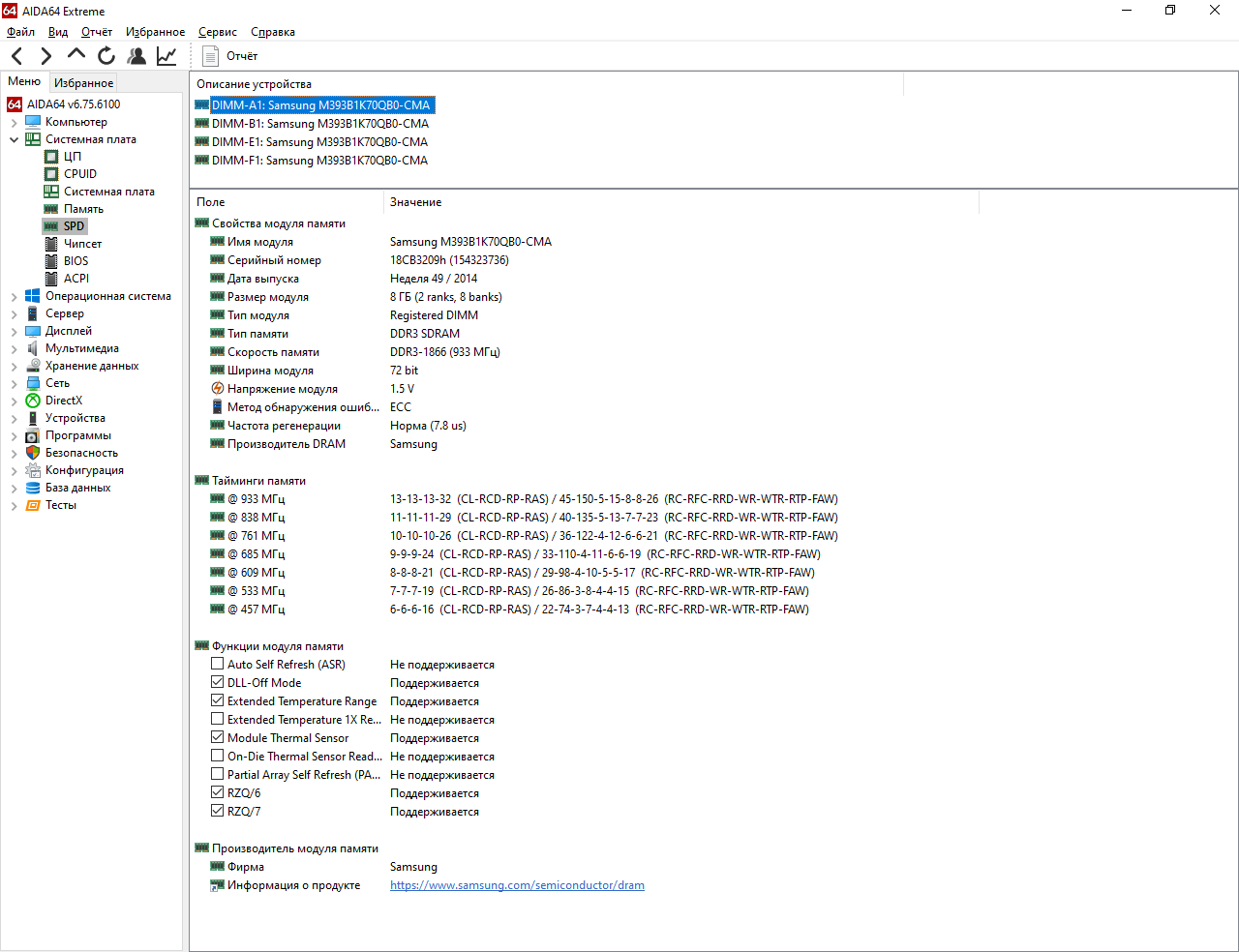This screenshot has height=952, width=1239.
Task: Expand the Сеть tree node
Action: (14, 383)
